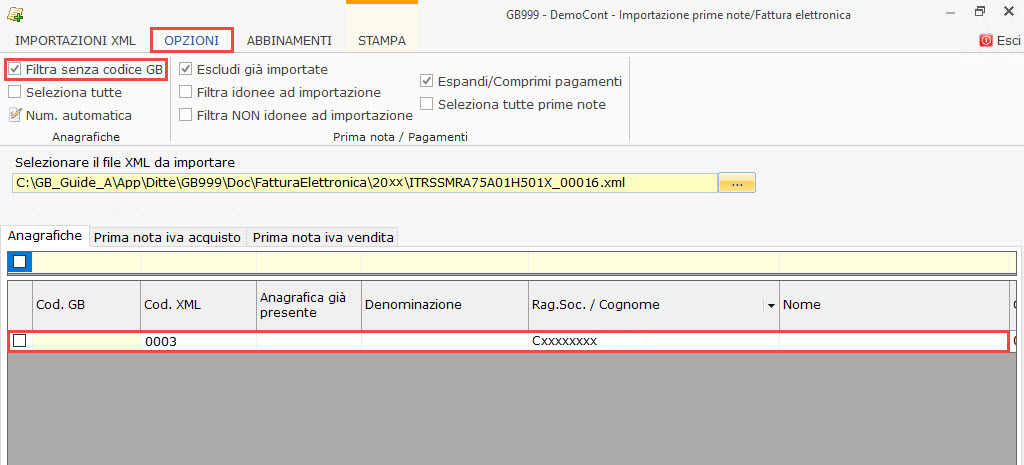Open Prima nota iva vendita tab
1024x465 pixels.
323,238
